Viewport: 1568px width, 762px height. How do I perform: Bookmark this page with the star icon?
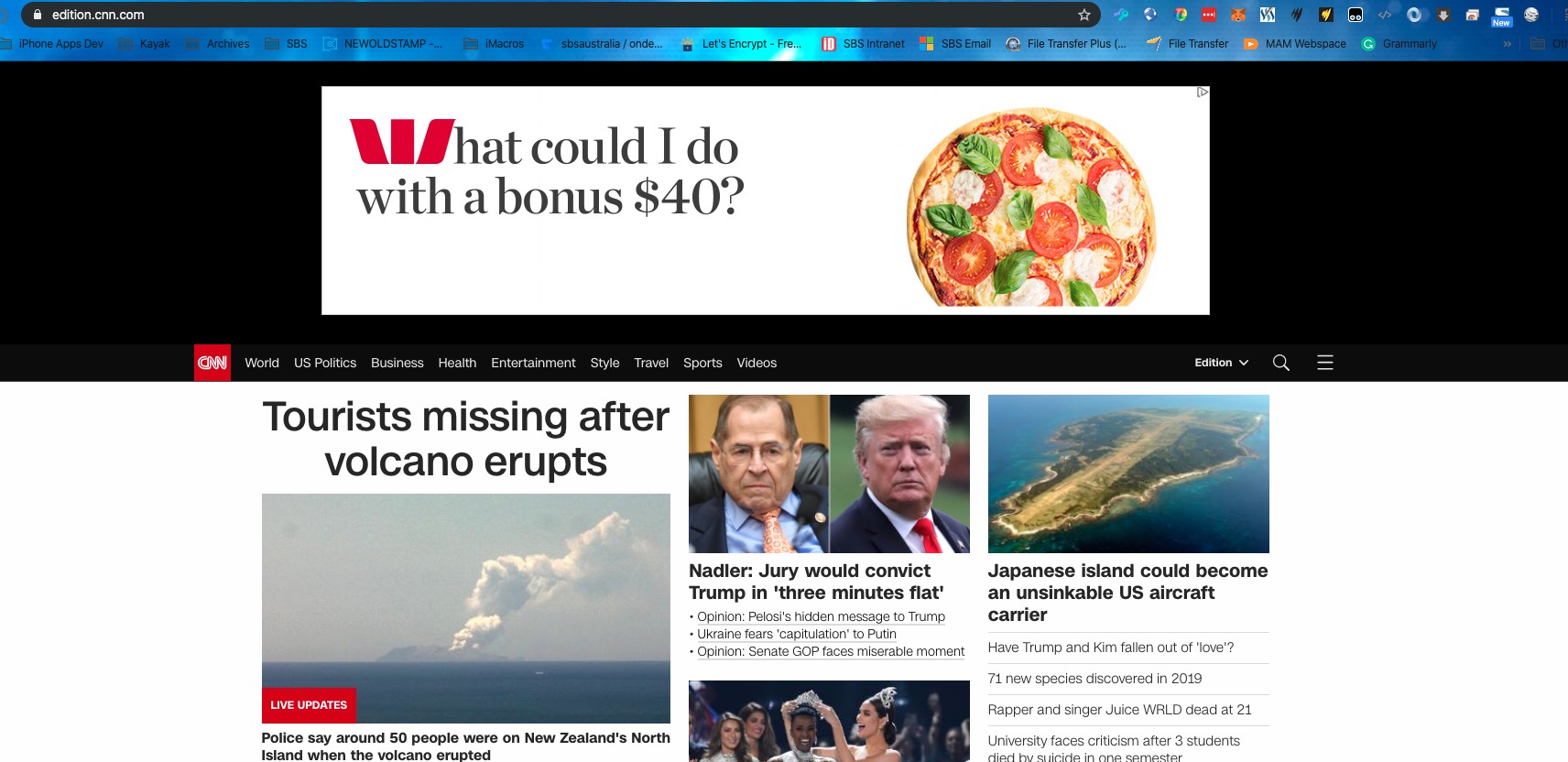[x=1084, y=15]
